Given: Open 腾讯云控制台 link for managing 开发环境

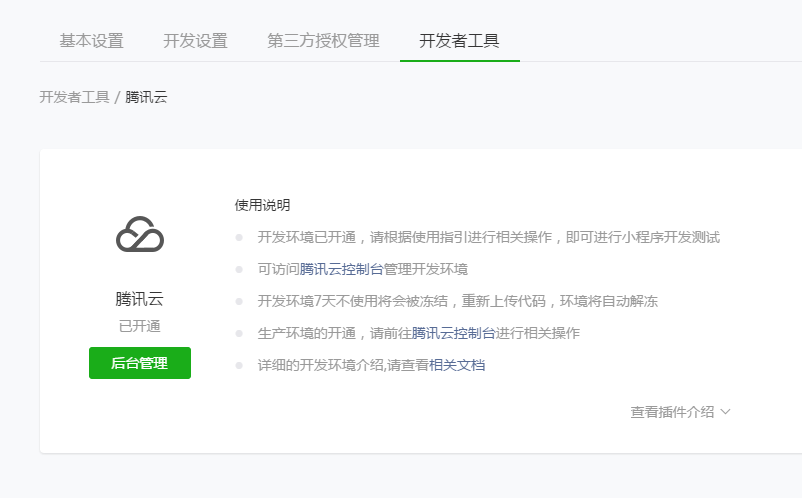Looking at the screenshot, I should coord(341,269).
